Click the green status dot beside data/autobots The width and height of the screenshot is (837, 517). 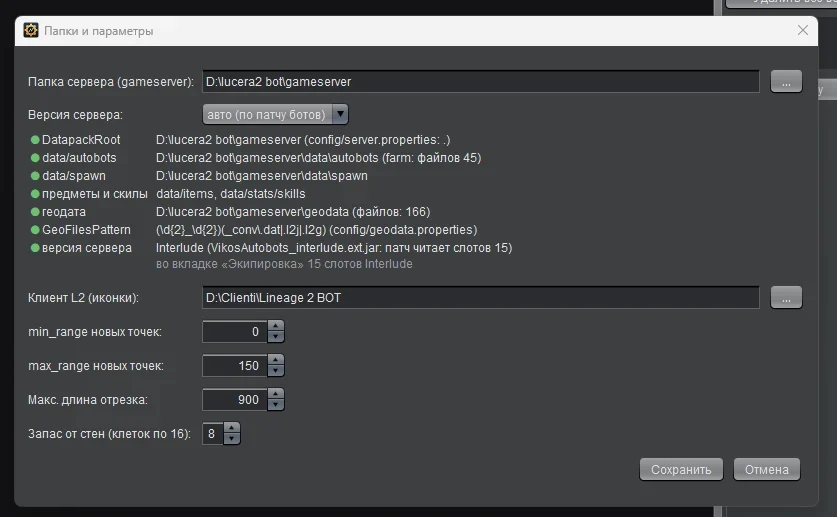(x=35, y=158)
